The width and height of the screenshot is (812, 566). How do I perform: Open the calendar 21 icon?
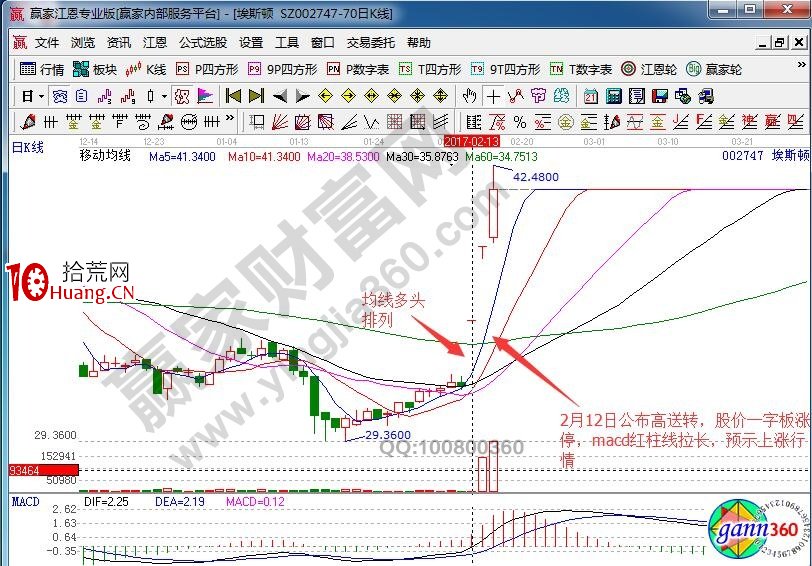(x=590, y=96)
